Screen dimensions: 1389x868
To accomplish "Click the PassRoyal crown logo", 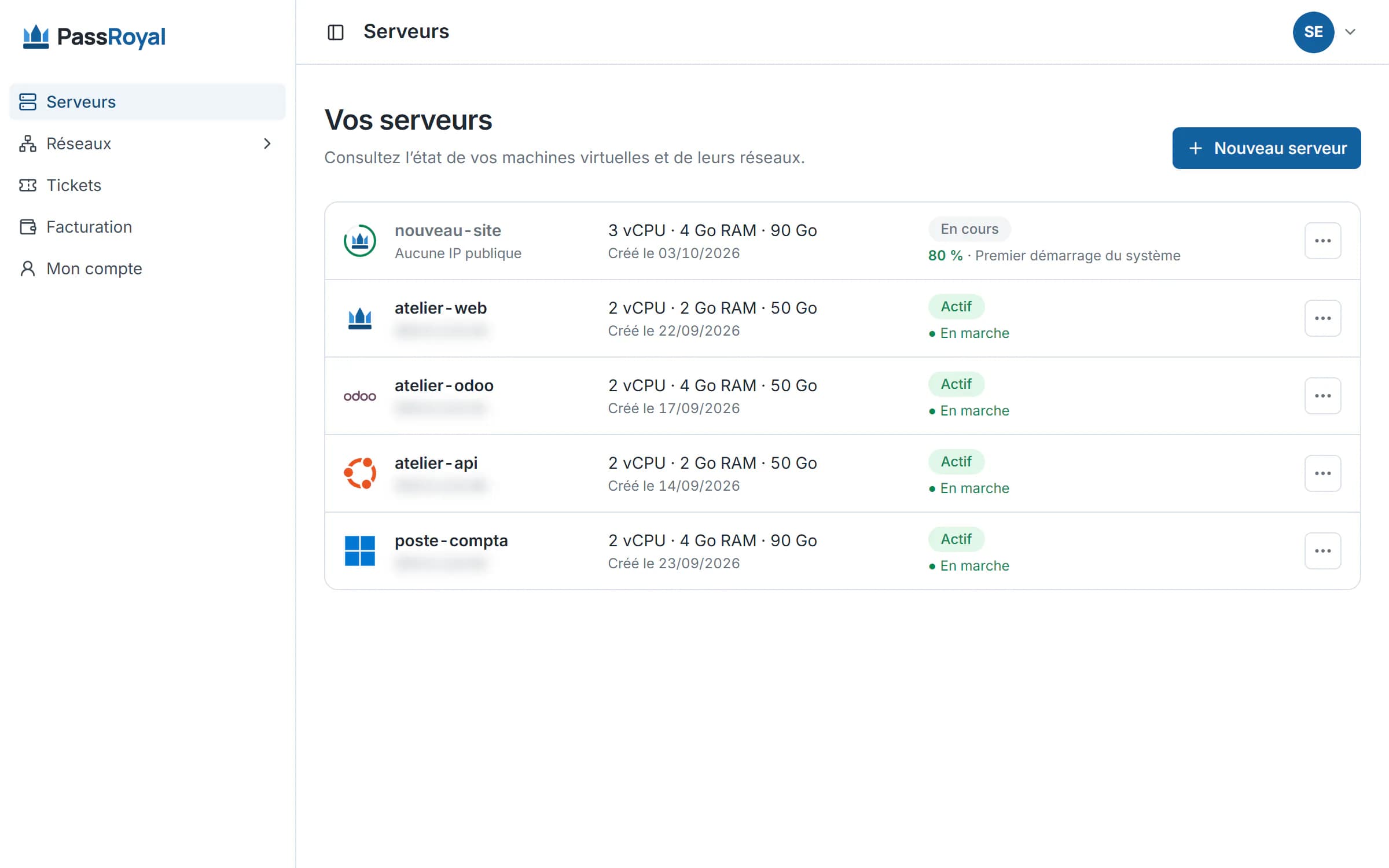I will click(36, 37).
